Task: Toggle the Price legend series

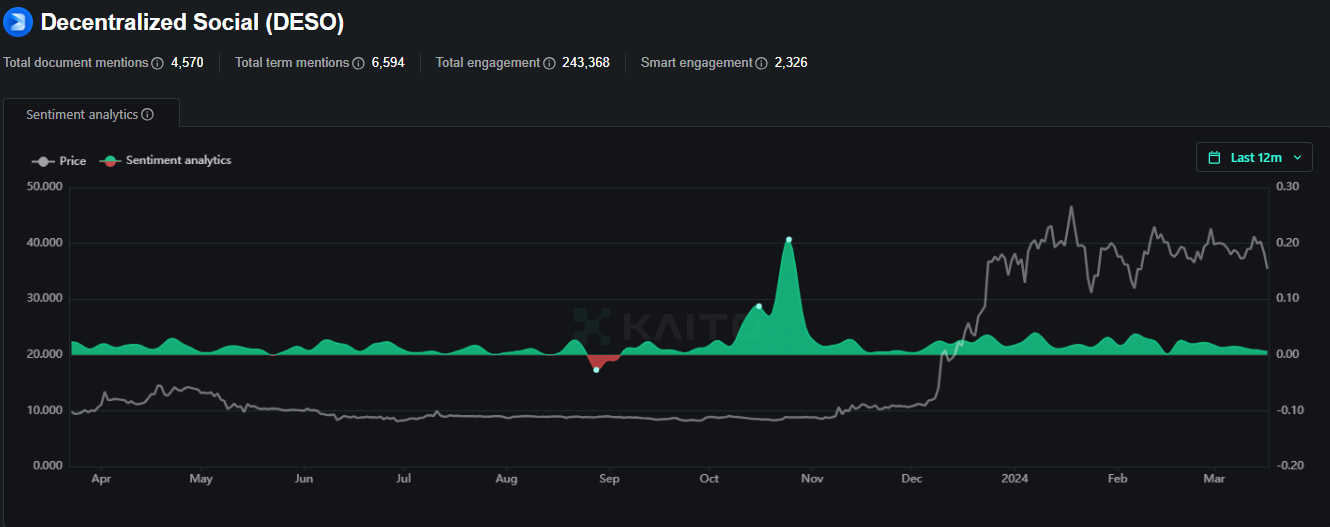Action: [59, 160]
